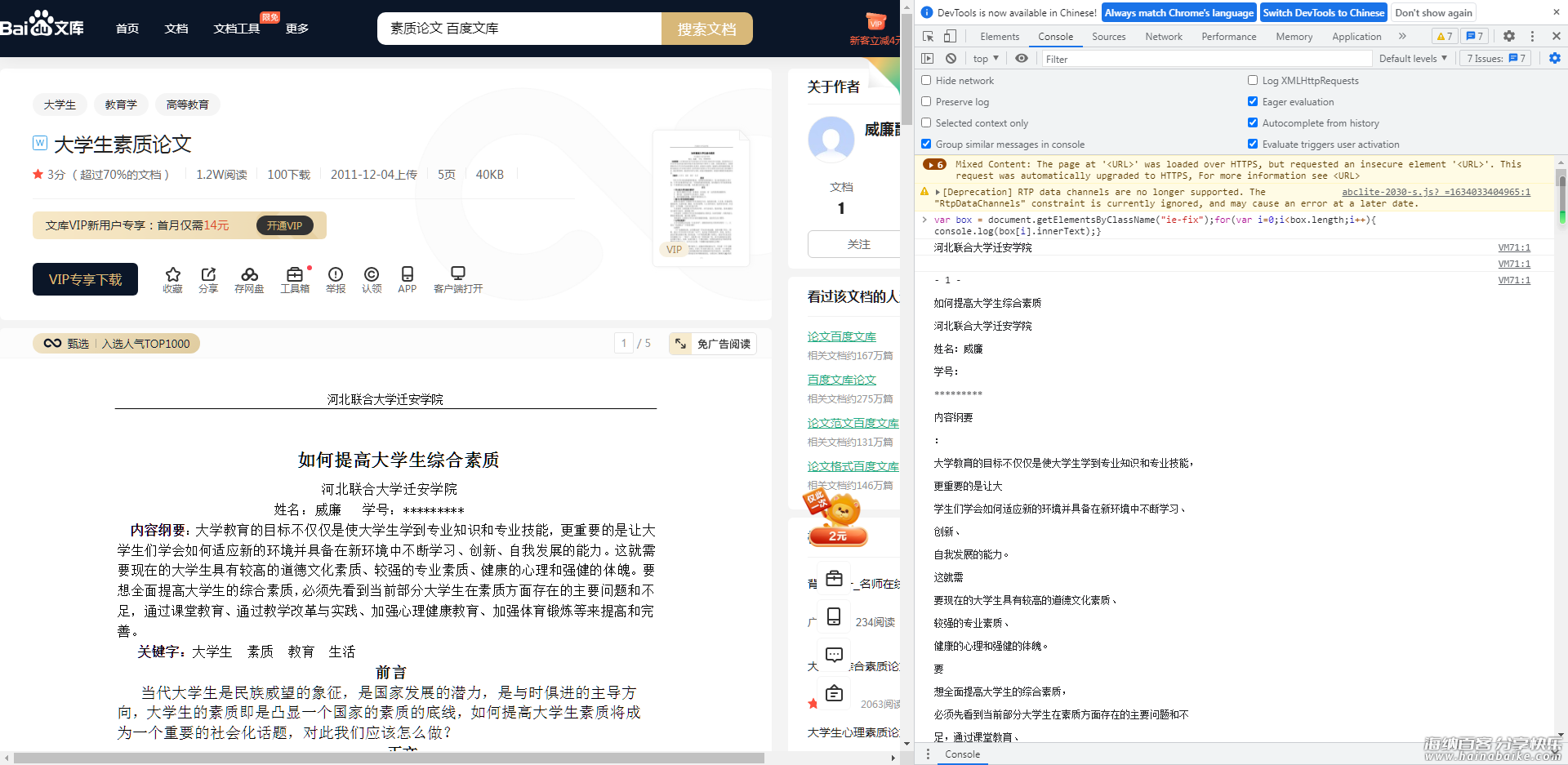Toggle Evaluate triggers user activation checkbox
This screenshot has height=765, width=1568.
(1253, 144)
